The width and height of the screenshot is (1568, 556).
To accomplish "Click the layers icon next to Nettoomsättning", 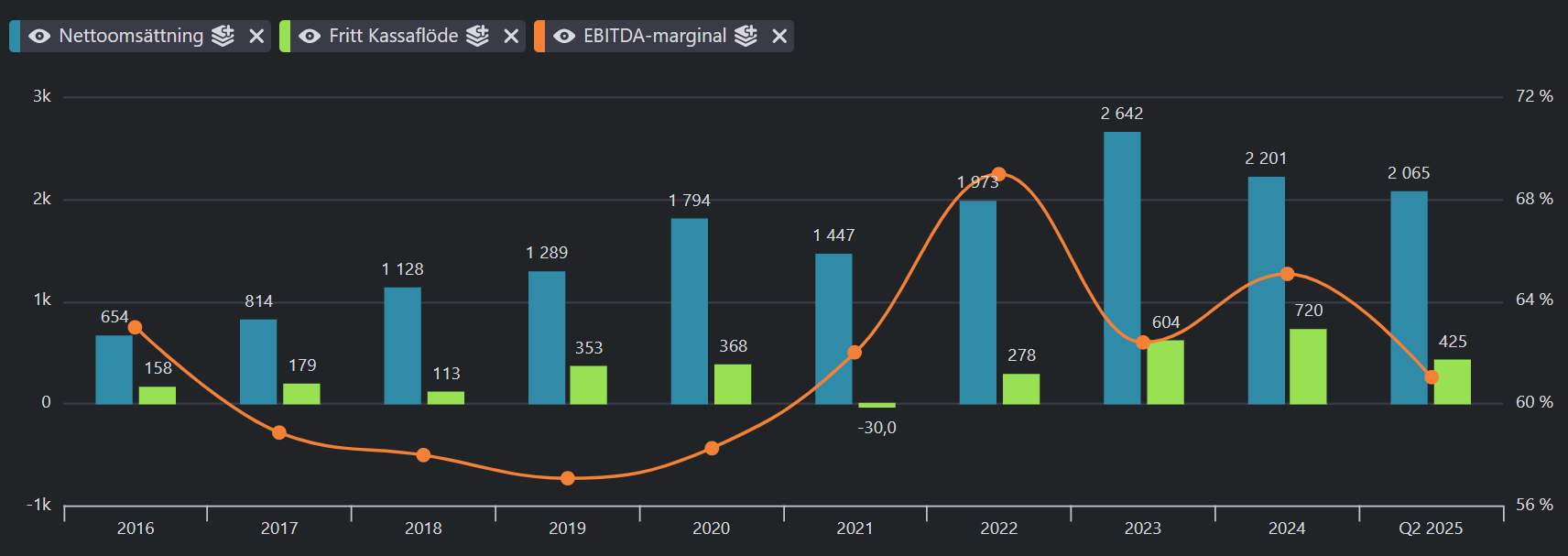I will coord(223,36).
